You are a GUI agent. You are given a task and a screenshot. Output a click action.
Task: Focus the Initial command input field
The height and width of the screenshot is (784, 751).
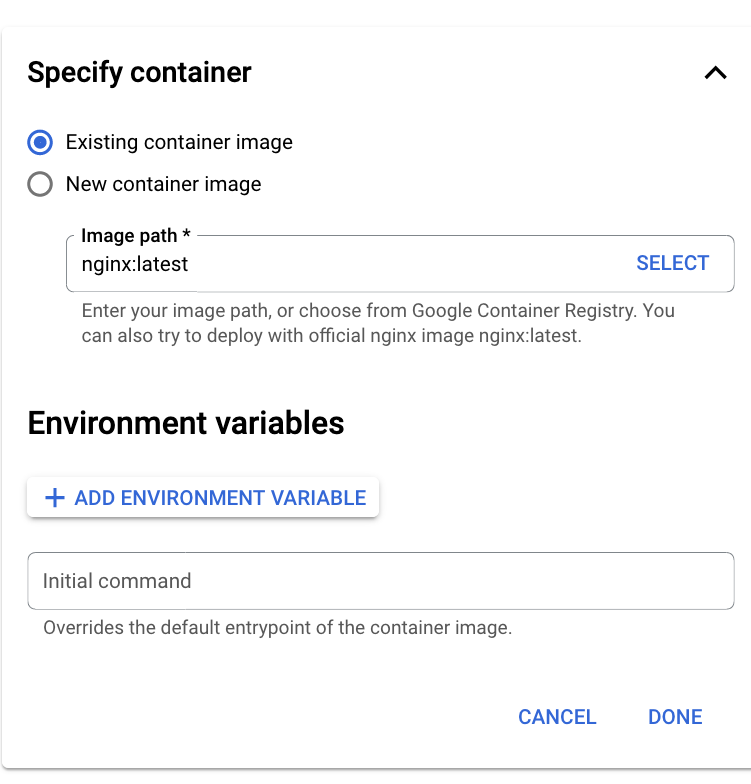[x=380, y=581]
